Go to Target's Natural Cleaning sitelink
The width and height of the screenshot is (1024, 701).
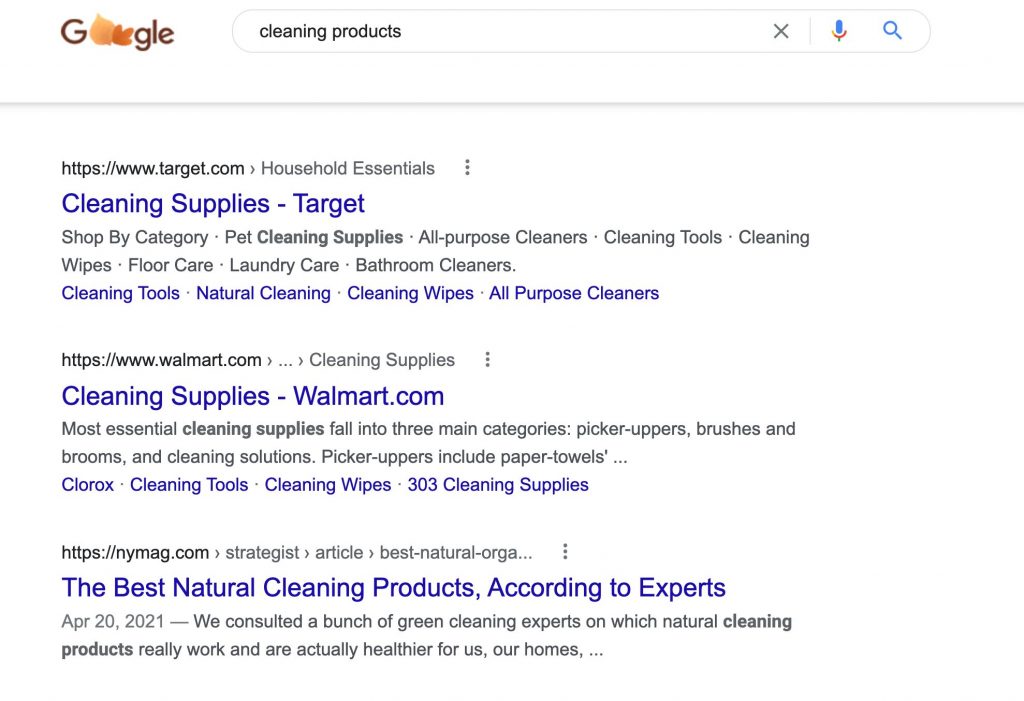tap(263, 293)
